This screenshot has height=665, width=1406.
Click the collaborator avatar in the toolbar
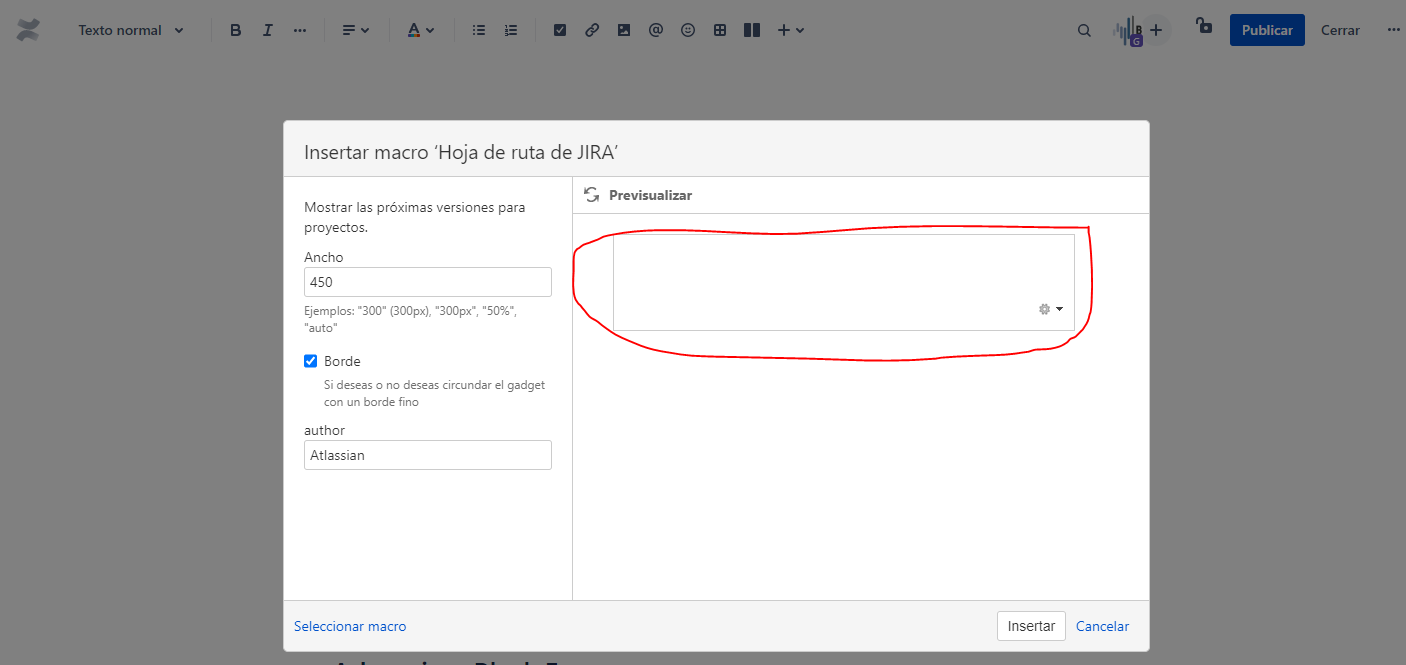(1129, 31)
